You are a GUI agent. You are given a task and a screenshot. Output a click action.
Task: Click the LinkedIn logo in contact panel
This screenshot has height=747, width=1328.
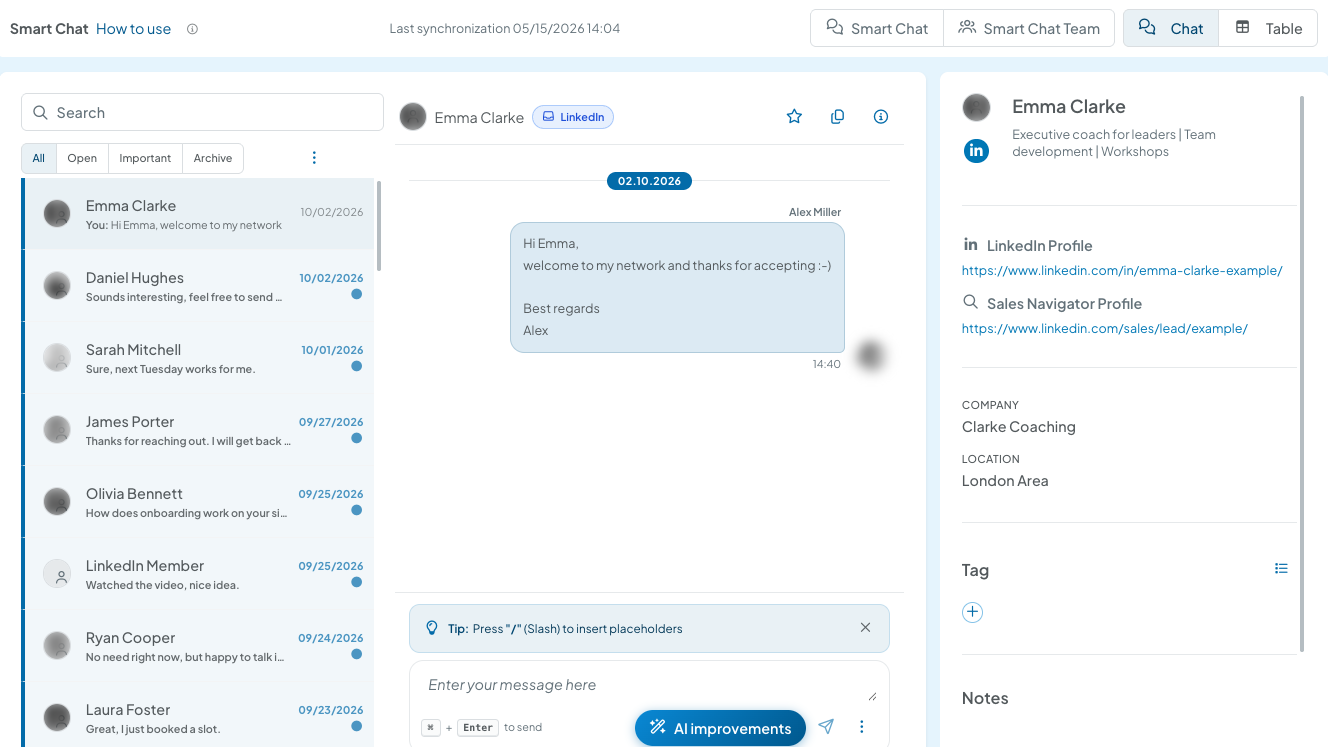click(x=976, y=151)
